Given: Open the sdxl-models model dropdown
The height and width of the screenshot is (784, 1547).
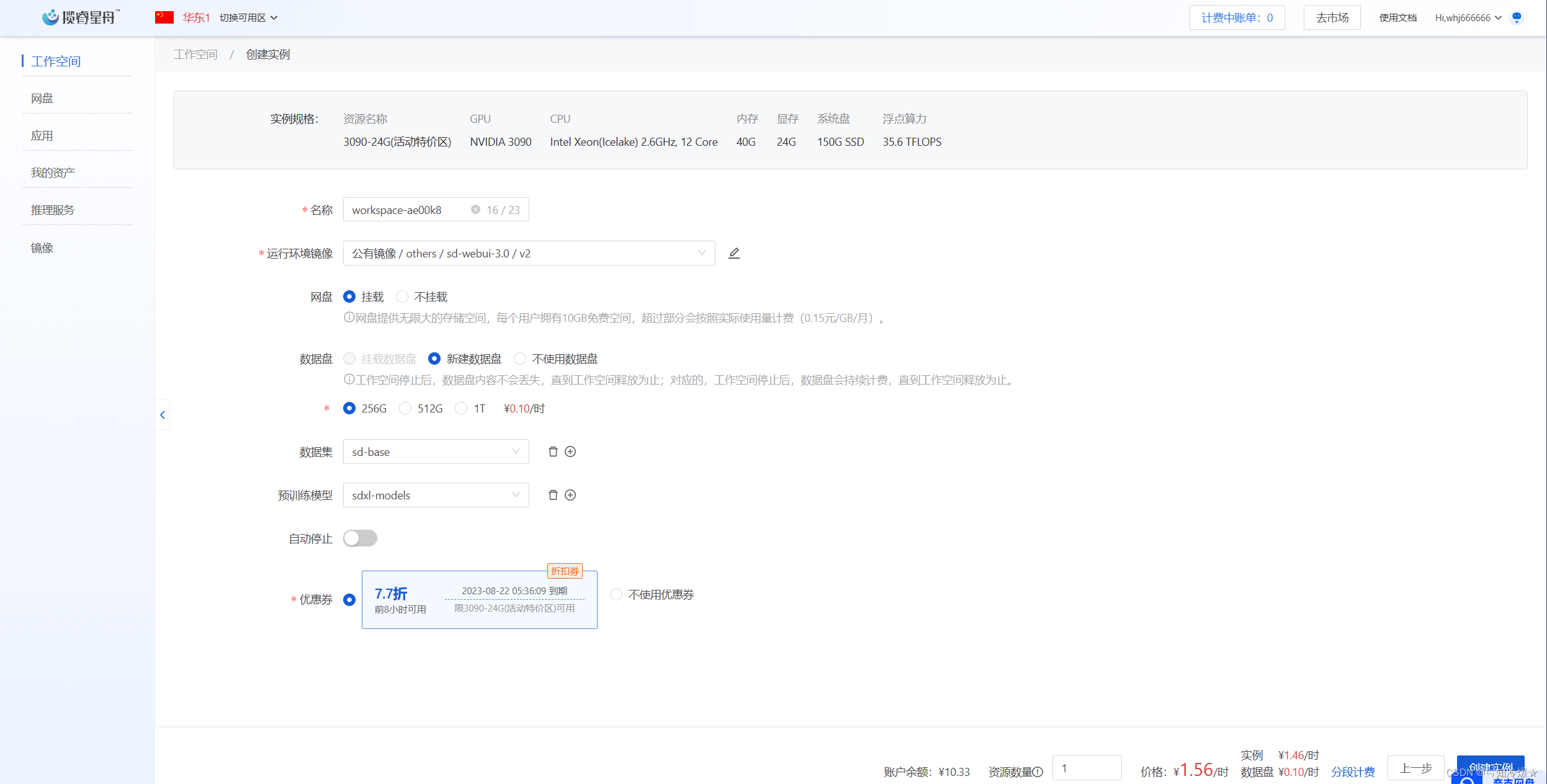Looking at the screenshot, I should click(x=436, y=495).
